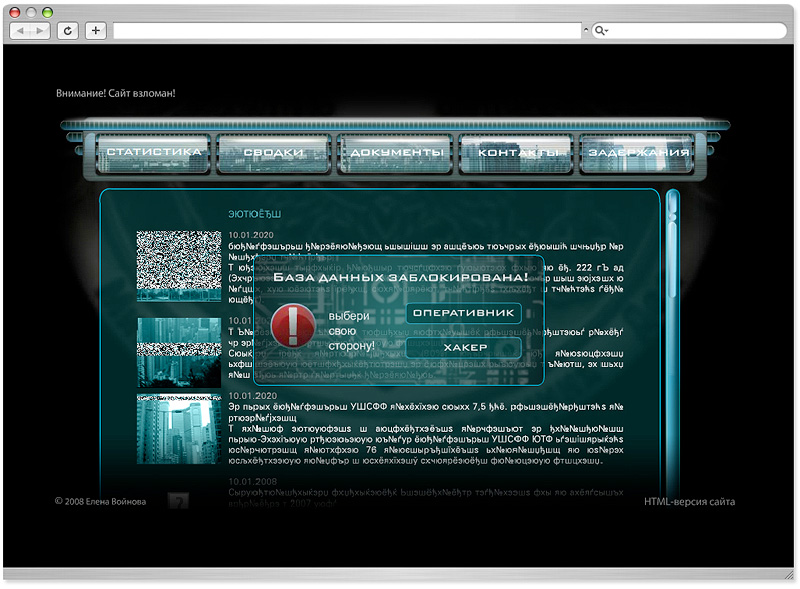Open the search magnifier dropdown

(601, 31)
